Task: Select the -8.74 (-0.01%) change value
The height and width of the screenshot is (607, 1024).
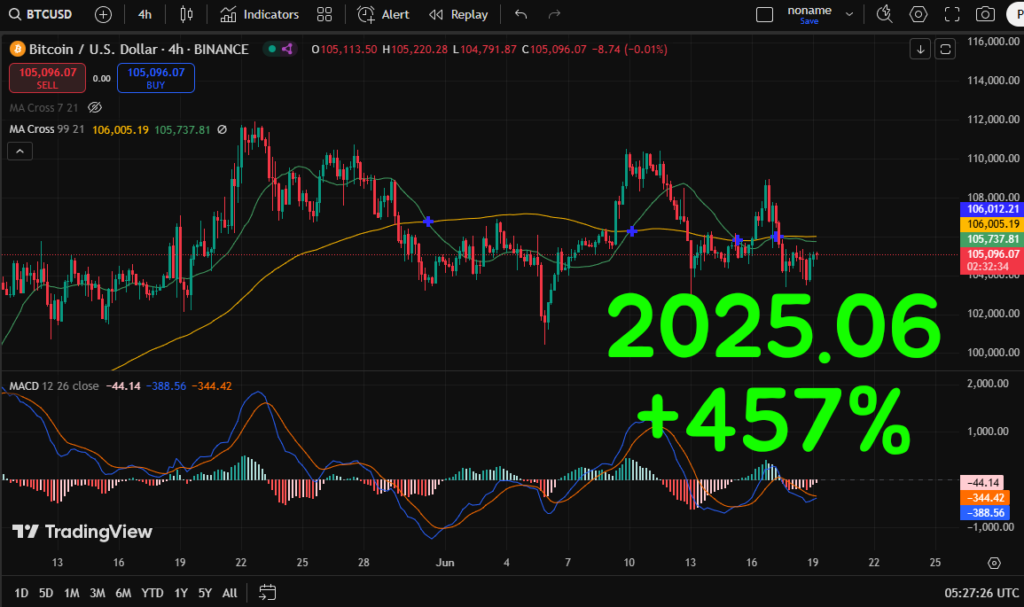Action: pos(630,49)
